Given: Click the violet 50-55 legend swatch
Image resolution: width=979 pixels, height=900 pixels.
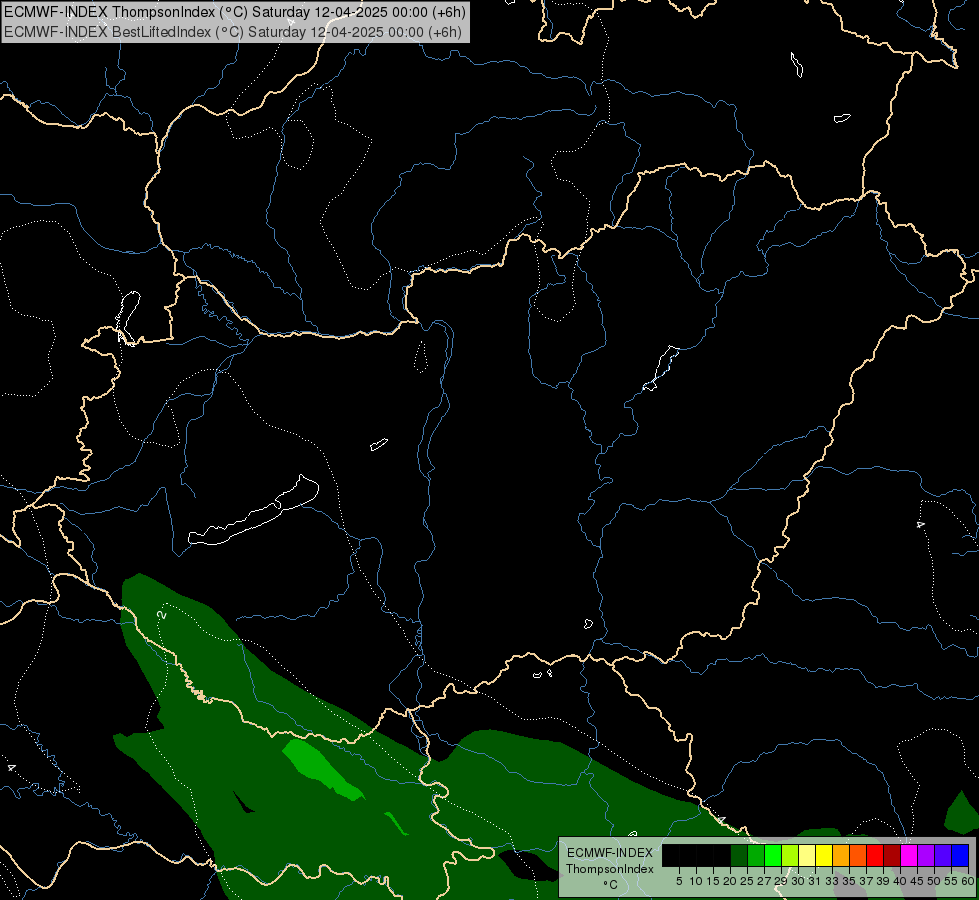Looking at the screenshot, I should 943,855.
